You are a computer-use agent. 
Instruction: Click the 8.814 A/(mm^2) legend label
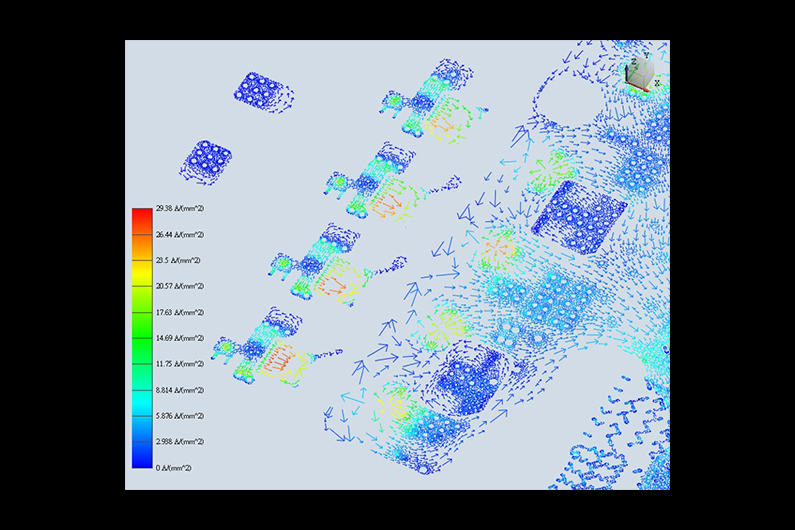tap(180, 391)
